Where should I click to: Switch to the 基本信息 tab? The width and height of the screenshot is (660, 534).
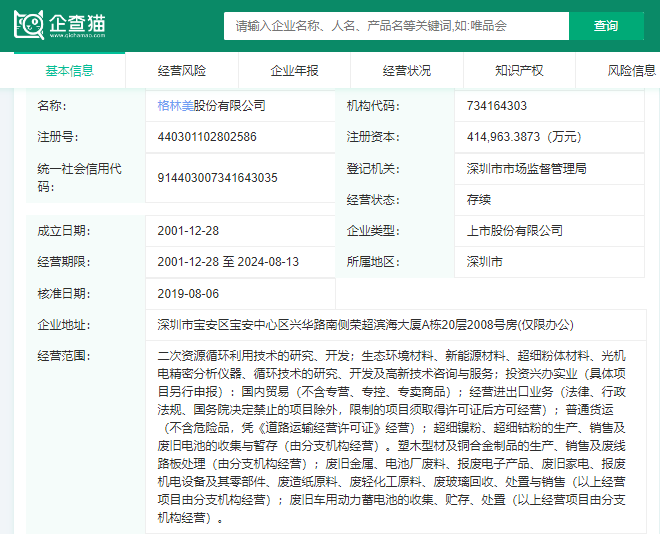[69, 71]
